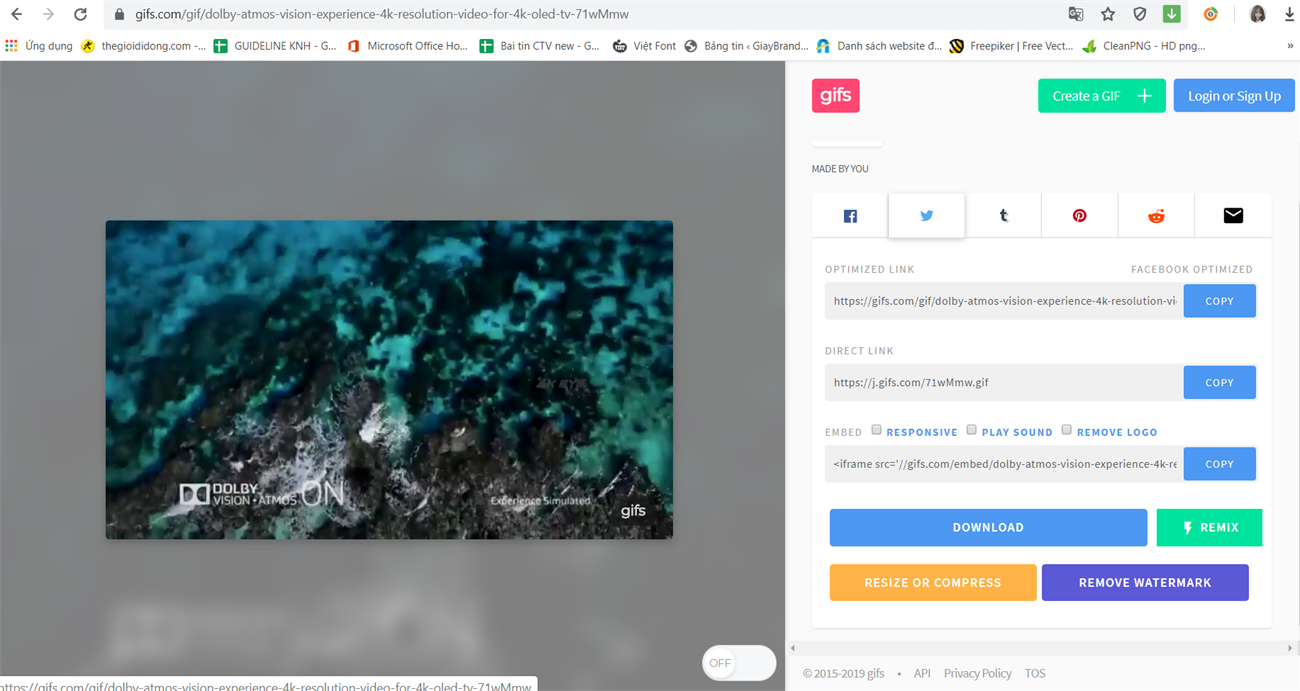Image resolution: width=1300 pixels, height=691 pixels.
Task: Click Create a GIF button
Action: pyautogui.click(x=1102, y=96)
